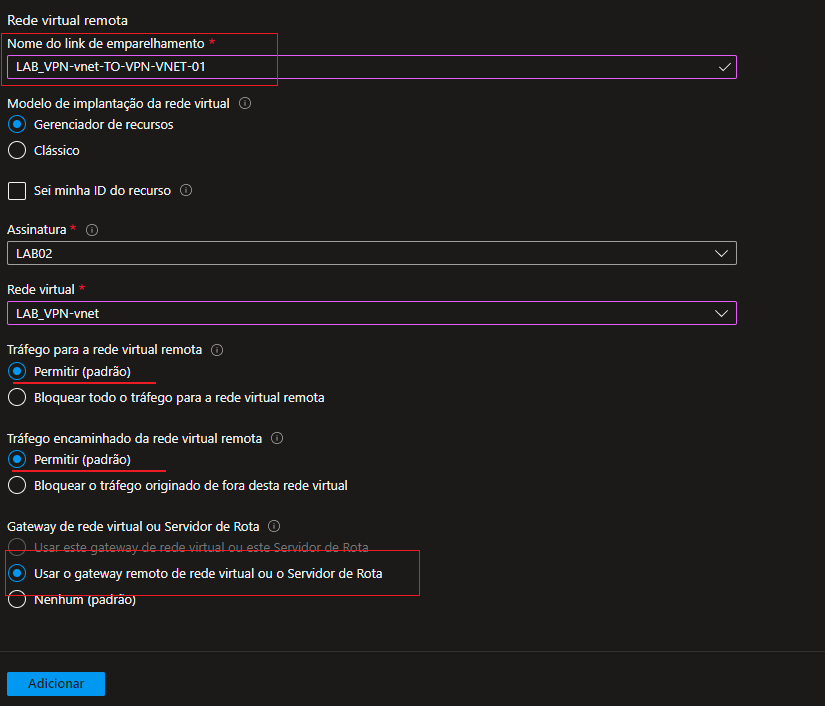Click info icon beside Assinatura label
Screen dimensions: 825x706
92,230
